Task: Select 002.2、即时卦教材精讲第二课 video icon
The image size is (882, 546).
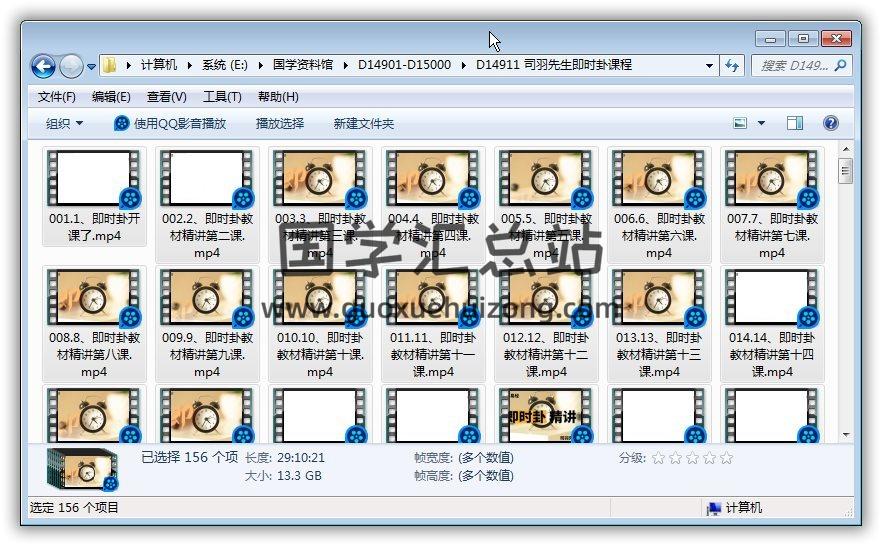Action: click(207, 178)
